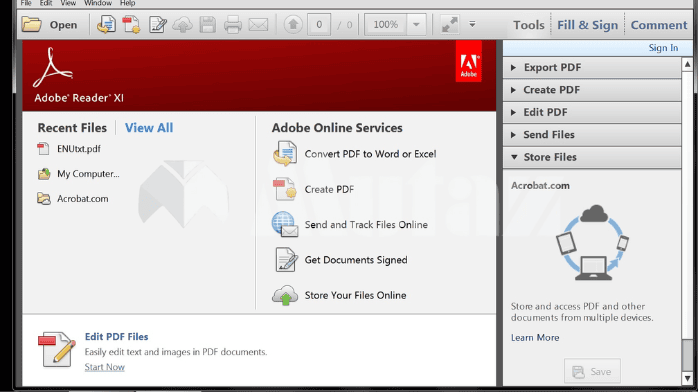Open the File menu
Viewport: 698px width, 392px height.
click(26, 3)
